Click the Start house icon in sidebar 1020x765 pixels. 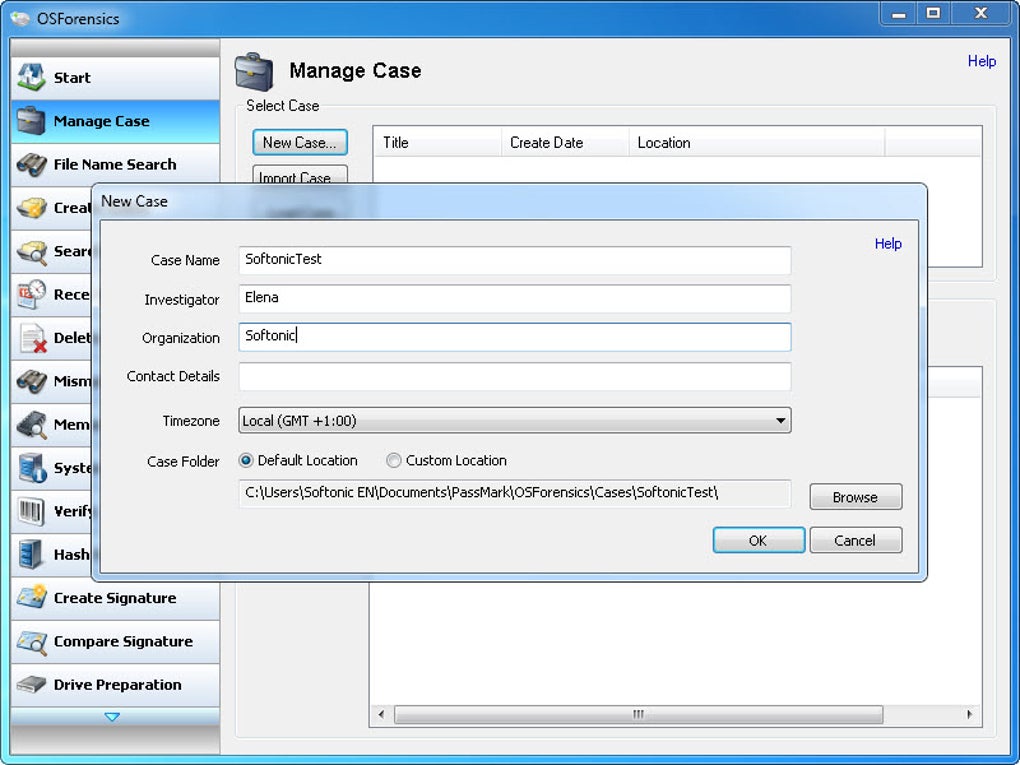pyautogui.click(x=31, y=77)
